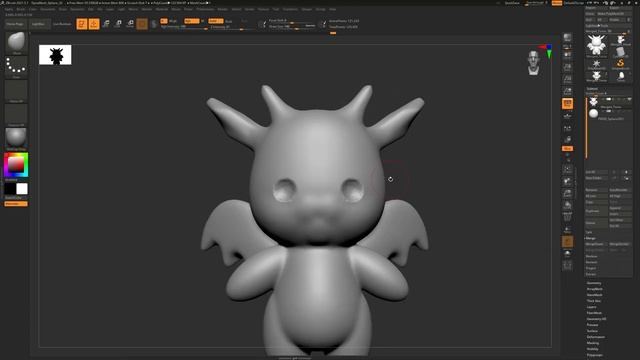This screenshot has height=360, width=640.
Task: Open the Texture selector on left shelf
Action: coord(16,115)
